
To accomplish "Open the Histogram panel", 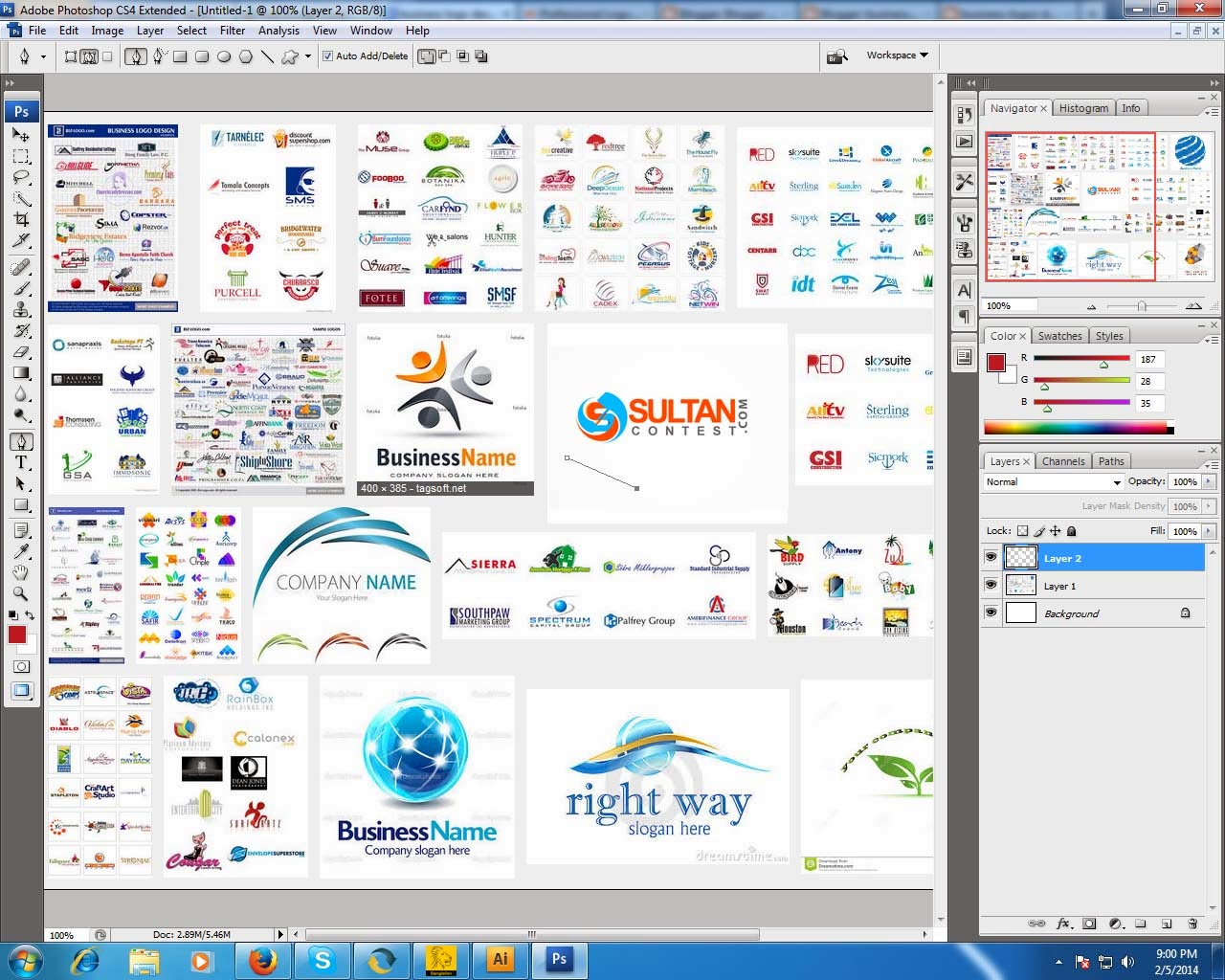I will [1083, 108].
